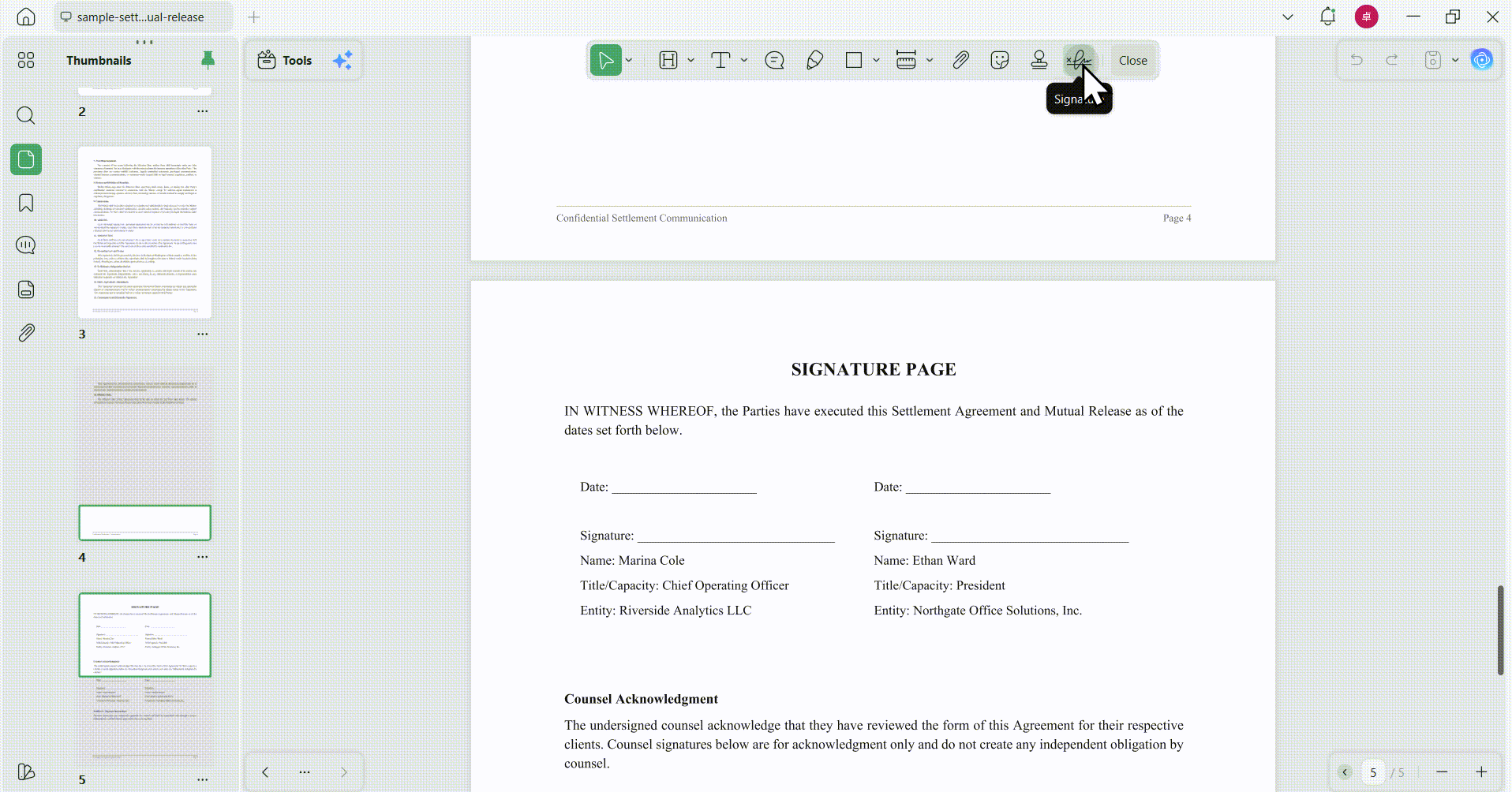This screenshot has width=1512, height=792.
Task: Go to previous item with left arrow
Action: (x=265, y=772)
